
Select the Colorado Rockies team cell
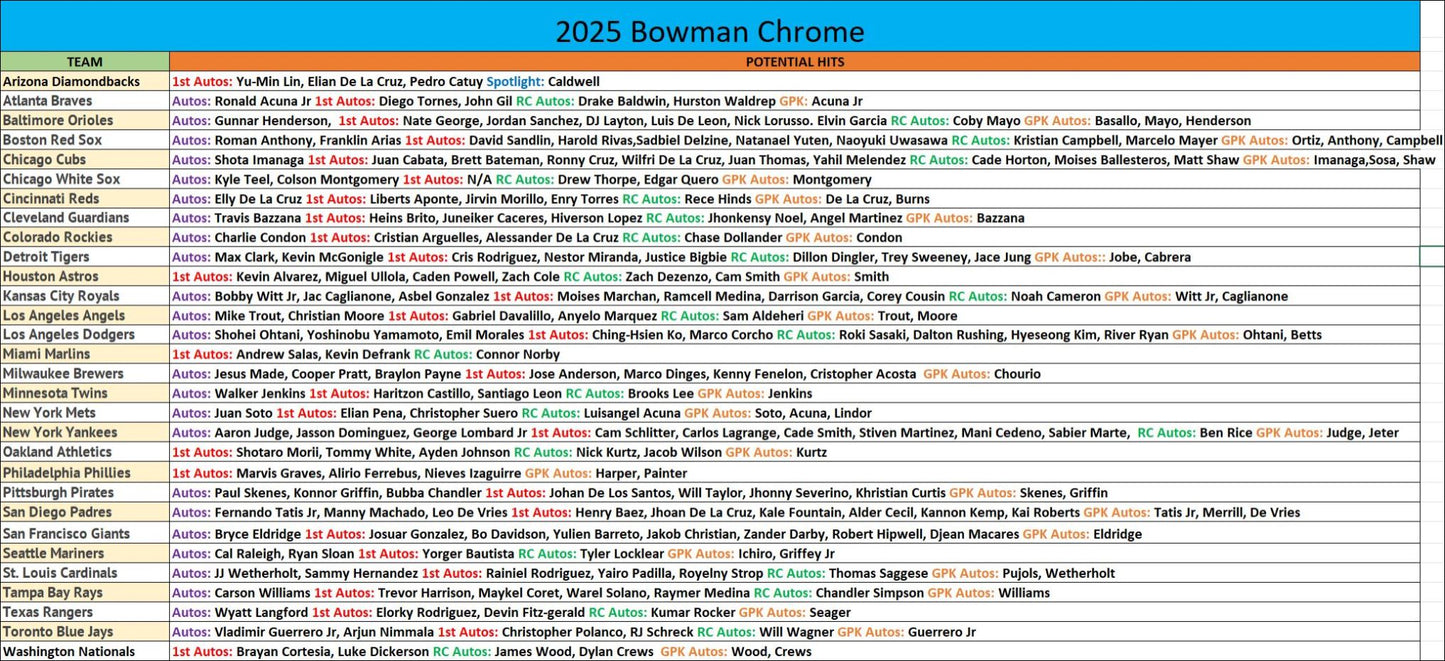click(85, 237)
